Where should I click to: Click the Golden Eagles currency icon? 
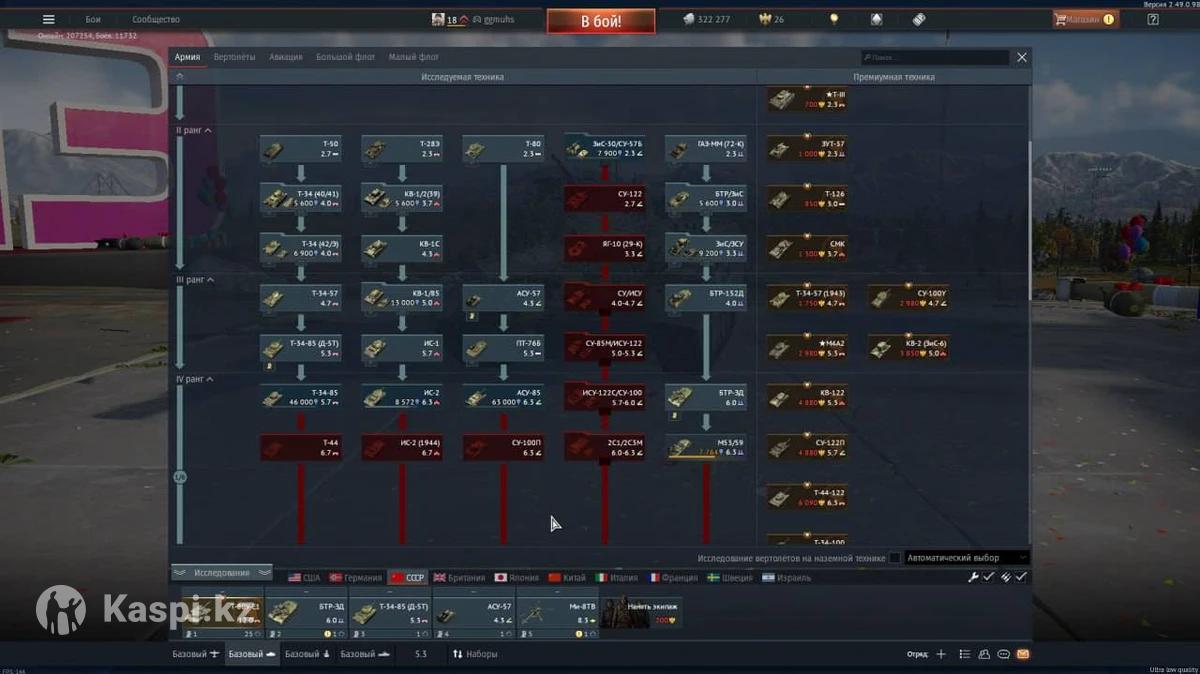click(768, 19)
